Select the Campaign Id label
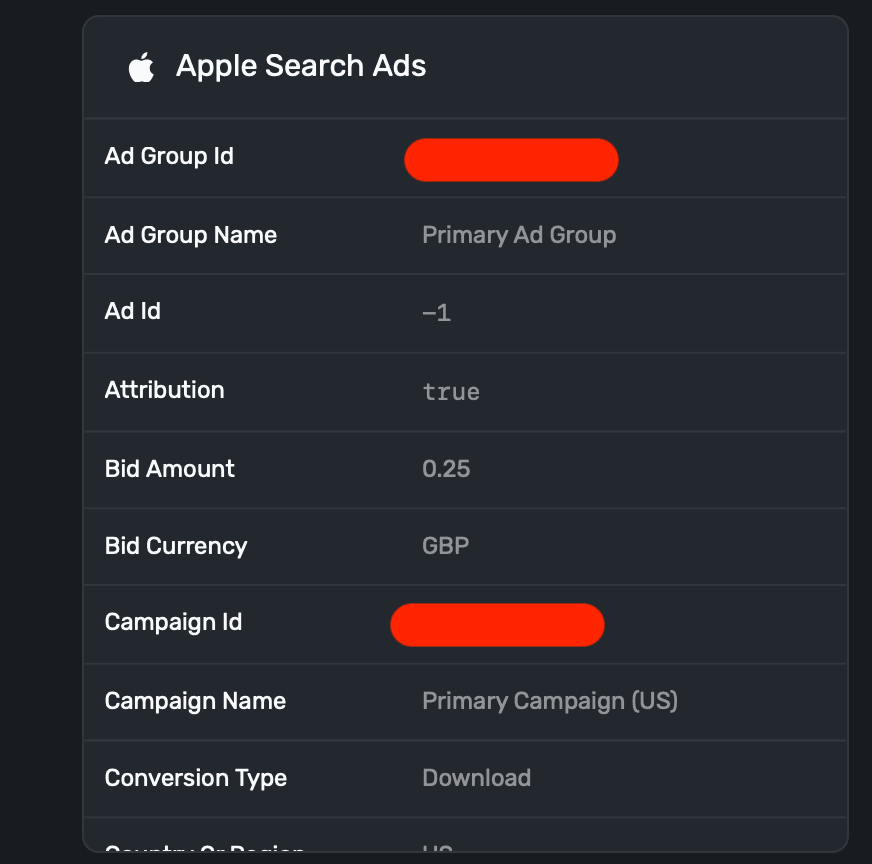 pyautogui.click(x=173, y=622)
